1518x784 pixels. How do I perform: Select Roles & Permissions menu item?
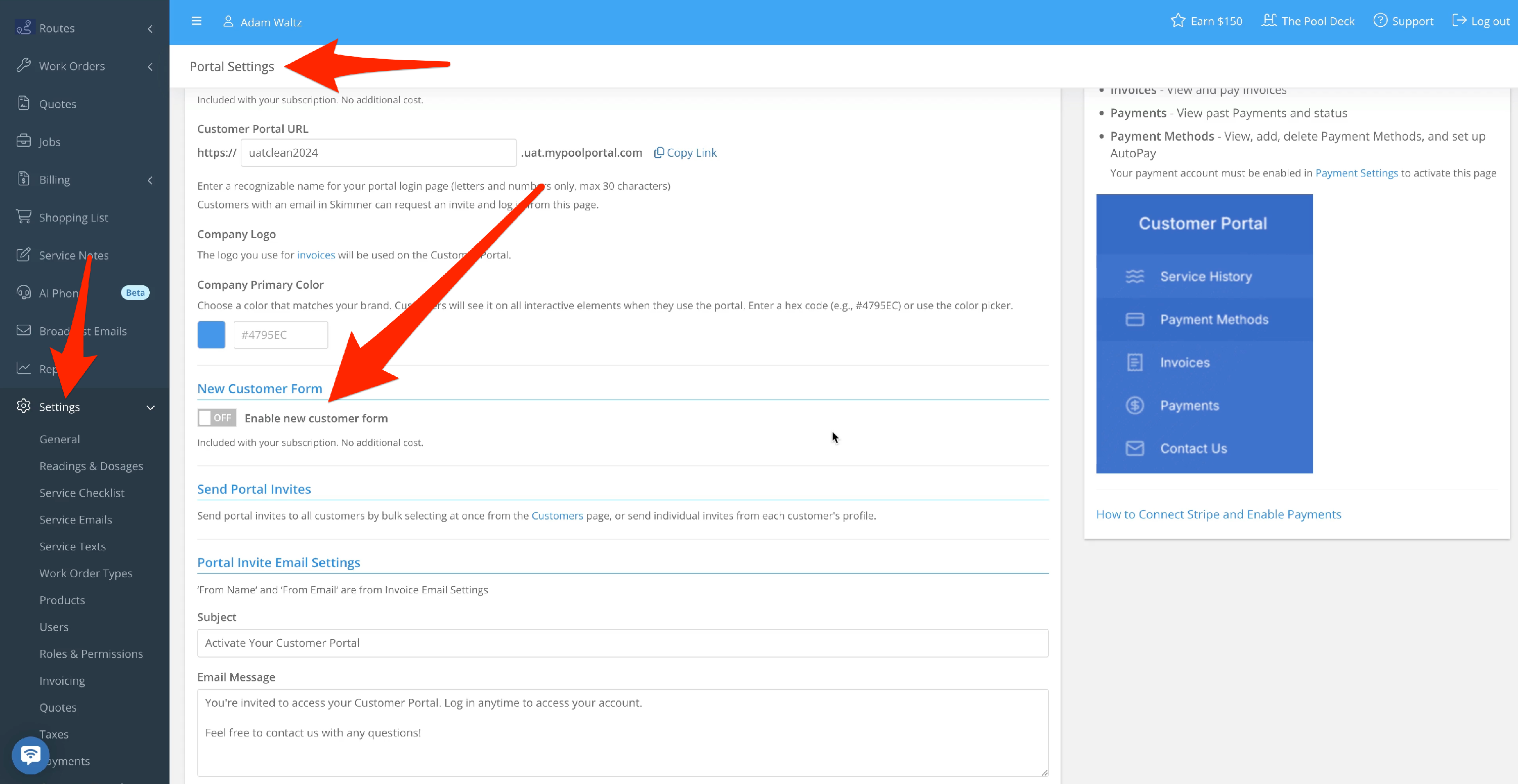(x=91, y=654)
